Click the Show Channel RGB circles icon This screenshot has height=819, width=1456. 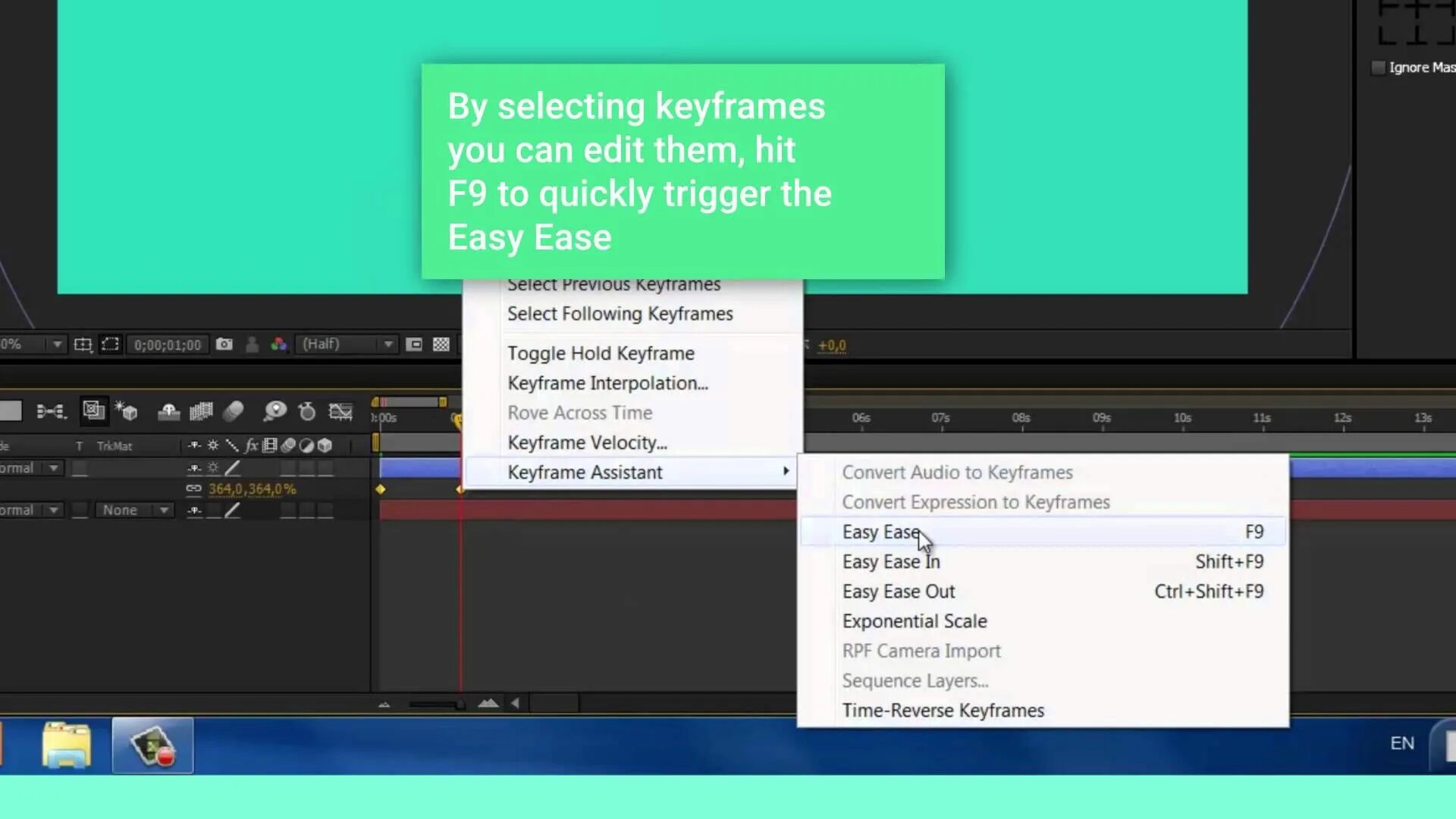point(278,344)
